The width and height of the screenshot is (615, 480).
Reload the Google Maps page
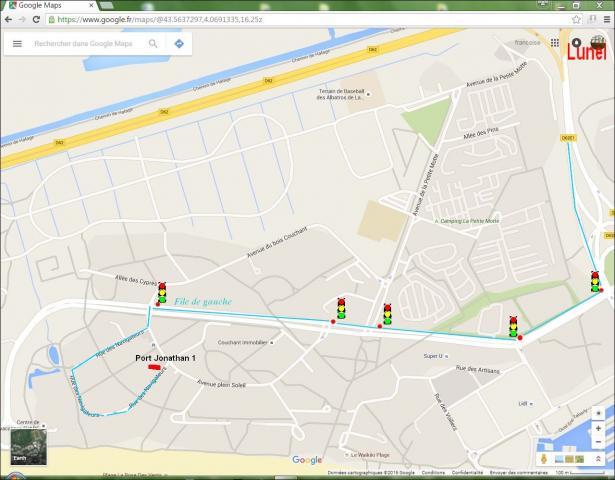[x=36, y=19]
